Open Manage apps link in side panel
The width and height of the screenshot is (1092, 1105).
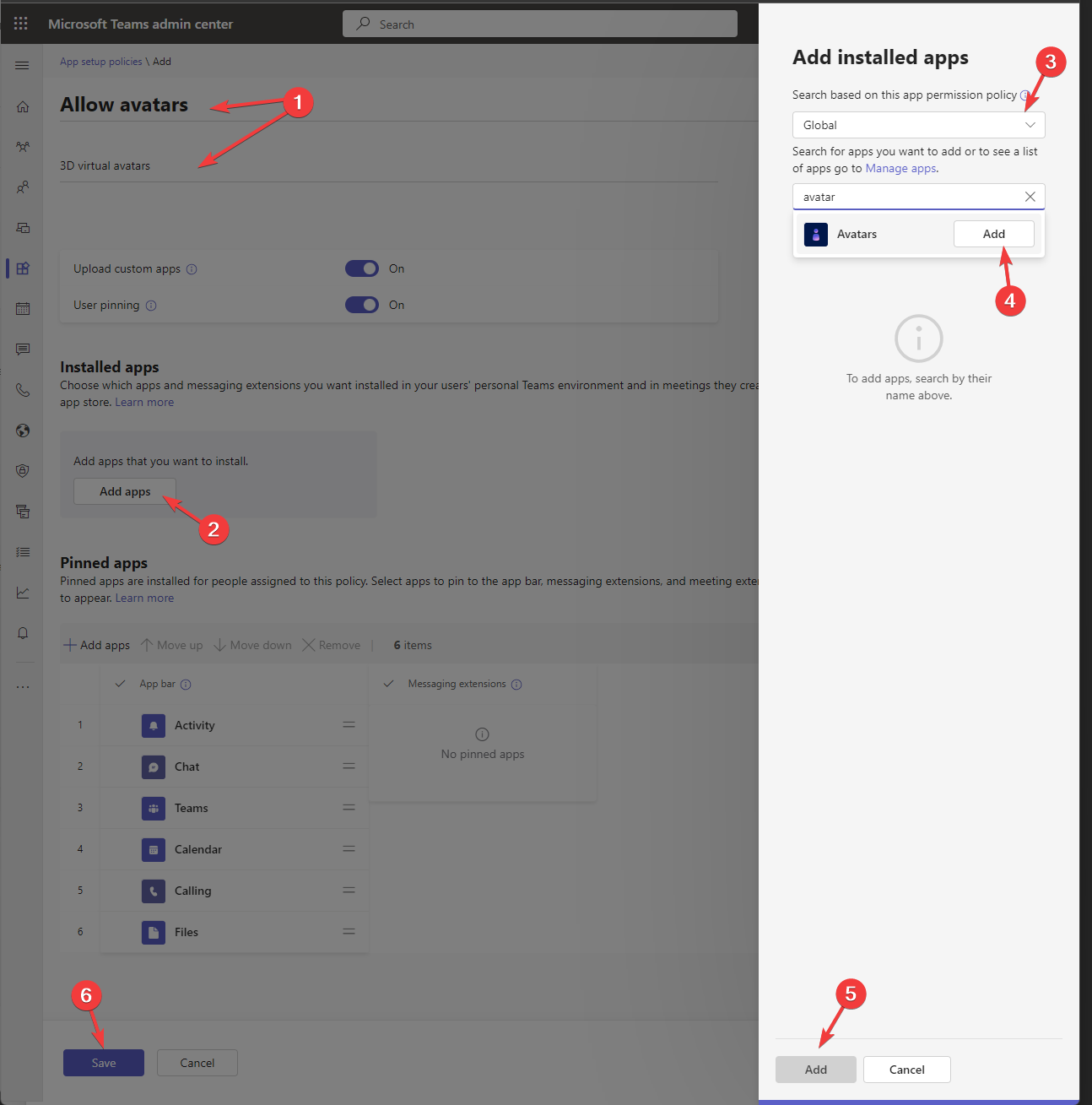(x=900, y=169)
